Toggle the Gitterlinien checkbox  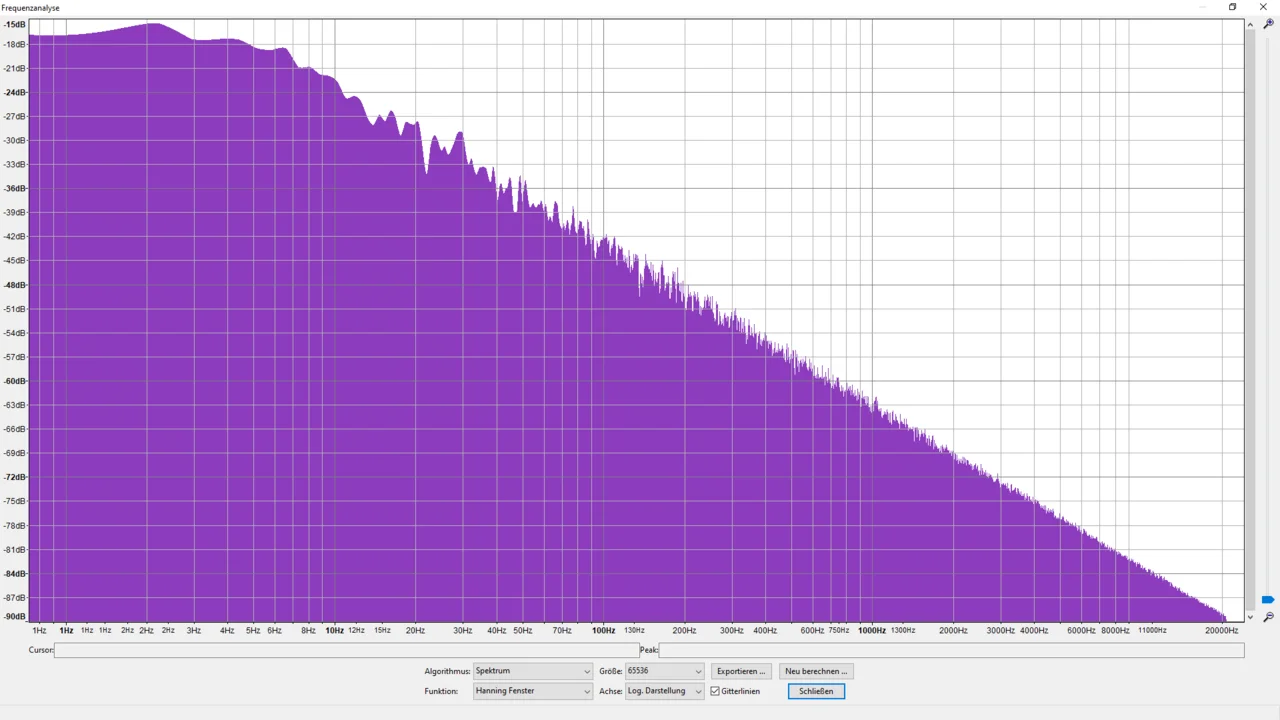715,691
